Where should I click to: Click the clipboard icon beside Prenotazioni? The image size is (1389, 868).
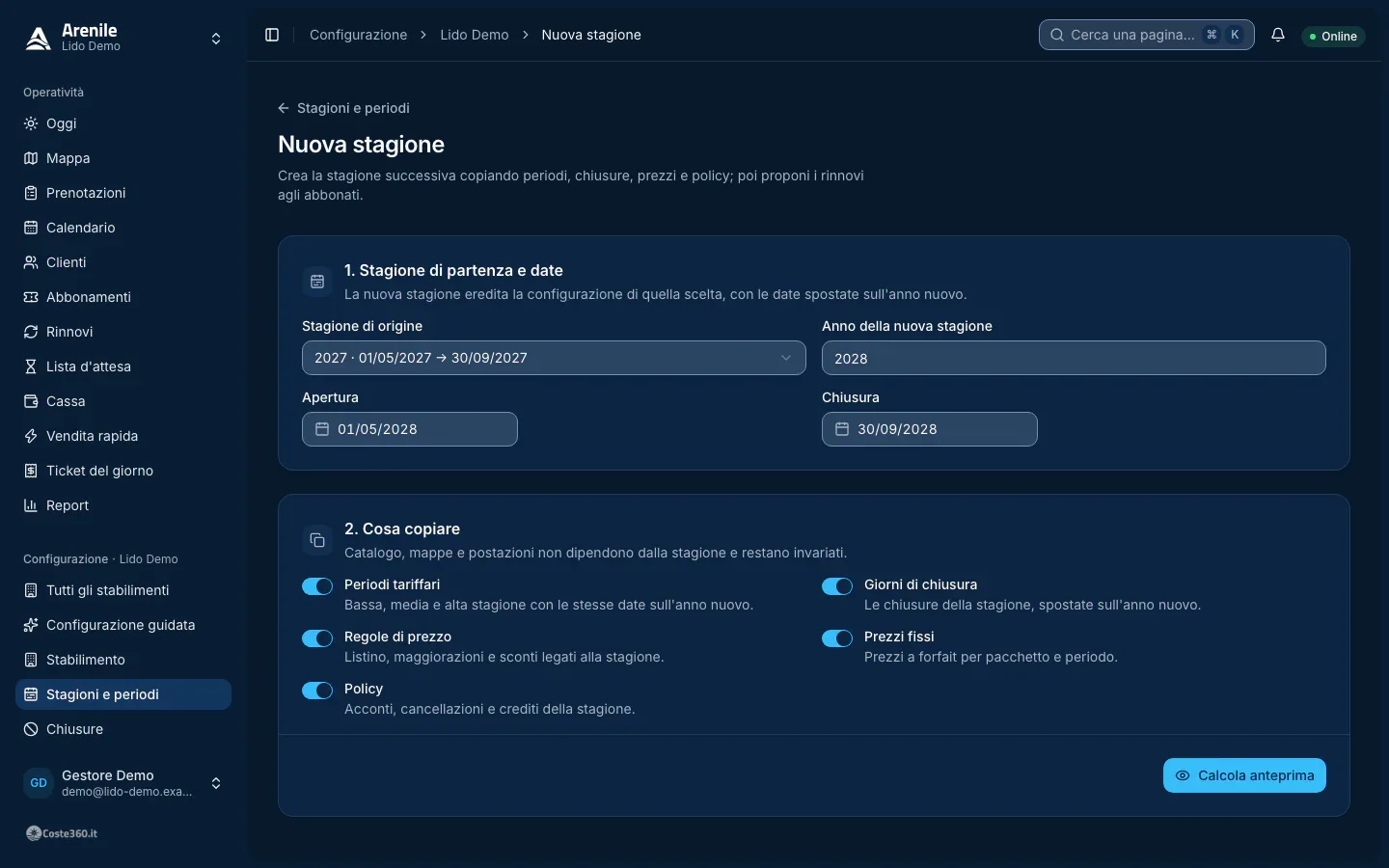click(x=31, y=193)
